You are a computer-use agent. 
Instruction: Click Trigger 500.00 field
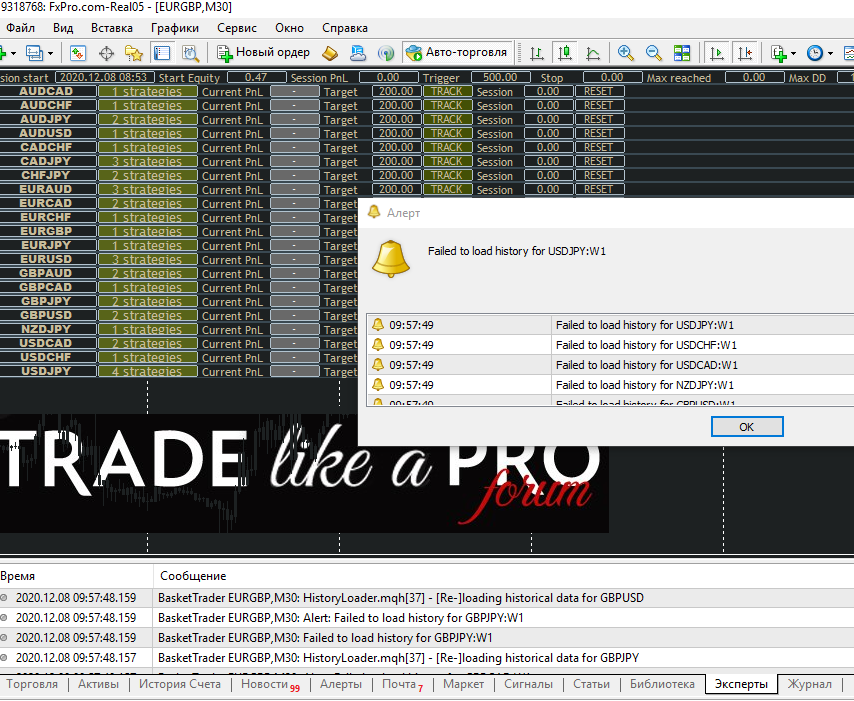tap(500, 77)
